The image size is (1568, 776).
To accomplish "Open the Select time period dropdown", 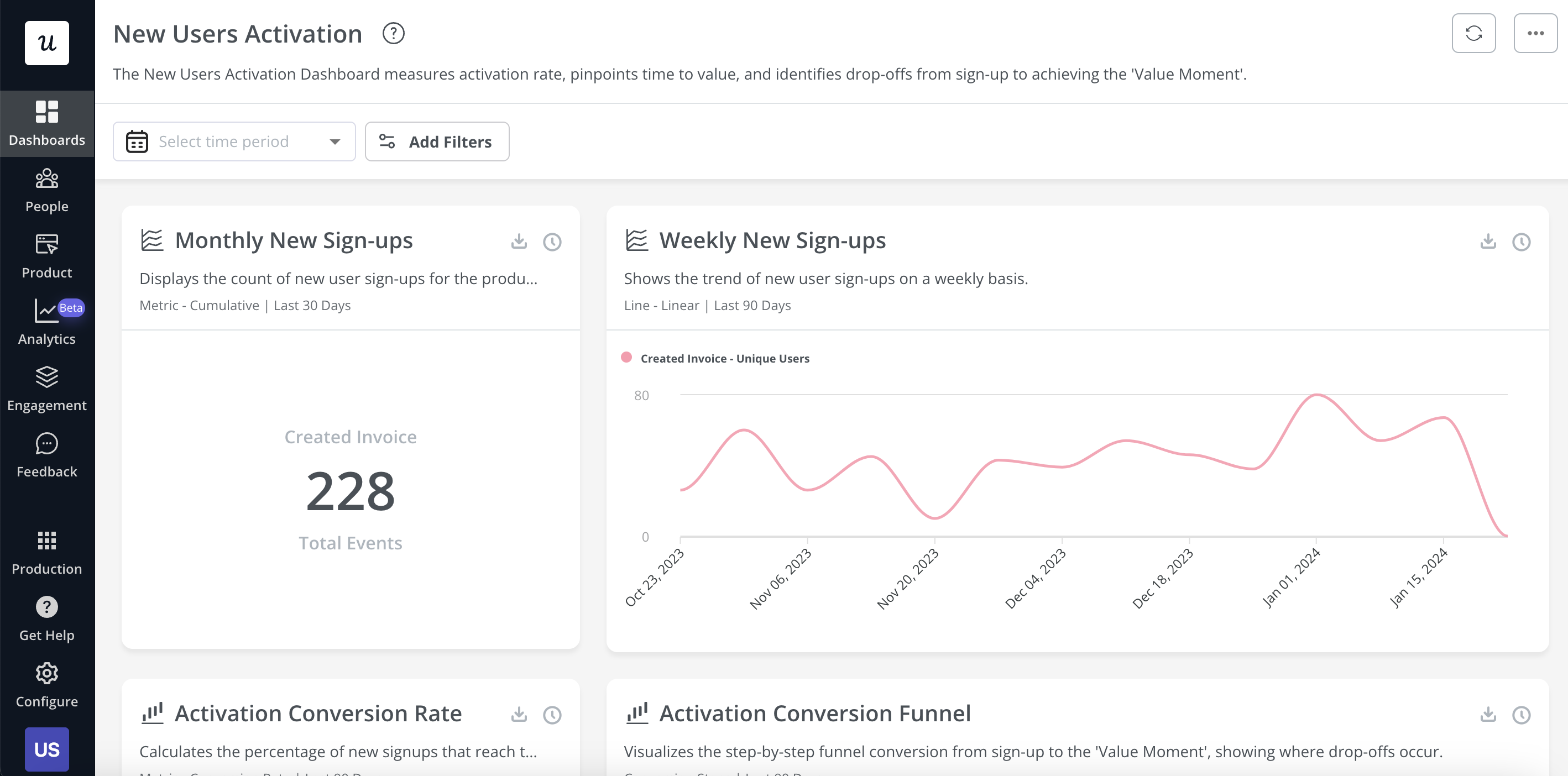I will click(x=234, y=141).
